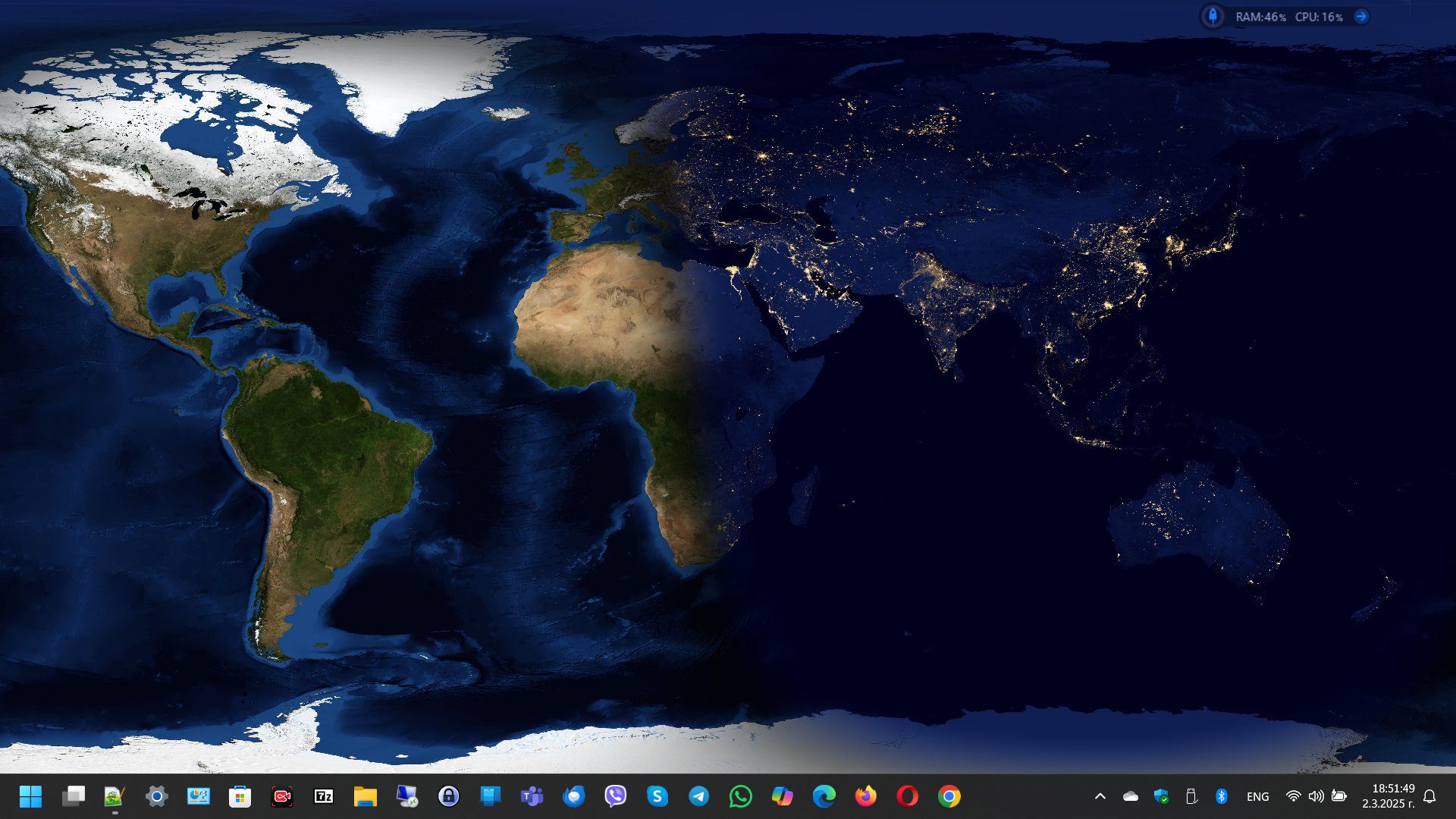Open the Windows Start menu
1456x819 pixels.
coord(31,796)
